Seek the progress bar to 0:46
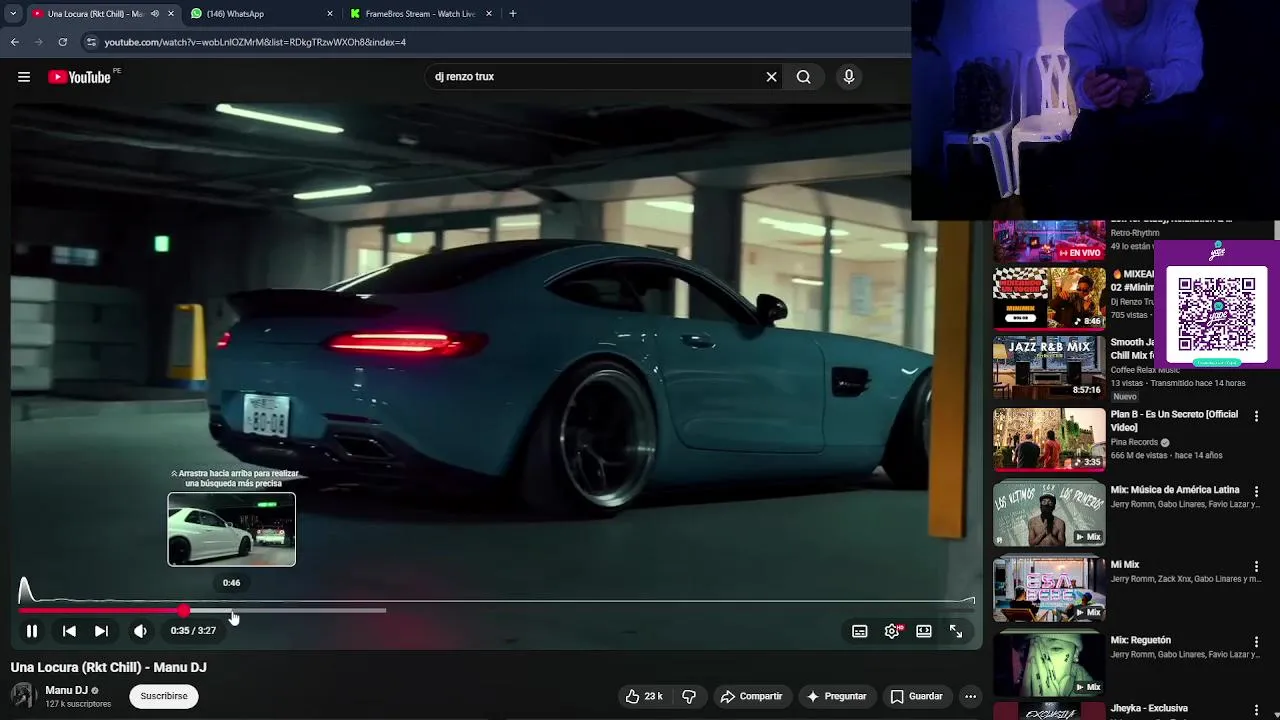 pyautogui.click(x=231, y=609)
